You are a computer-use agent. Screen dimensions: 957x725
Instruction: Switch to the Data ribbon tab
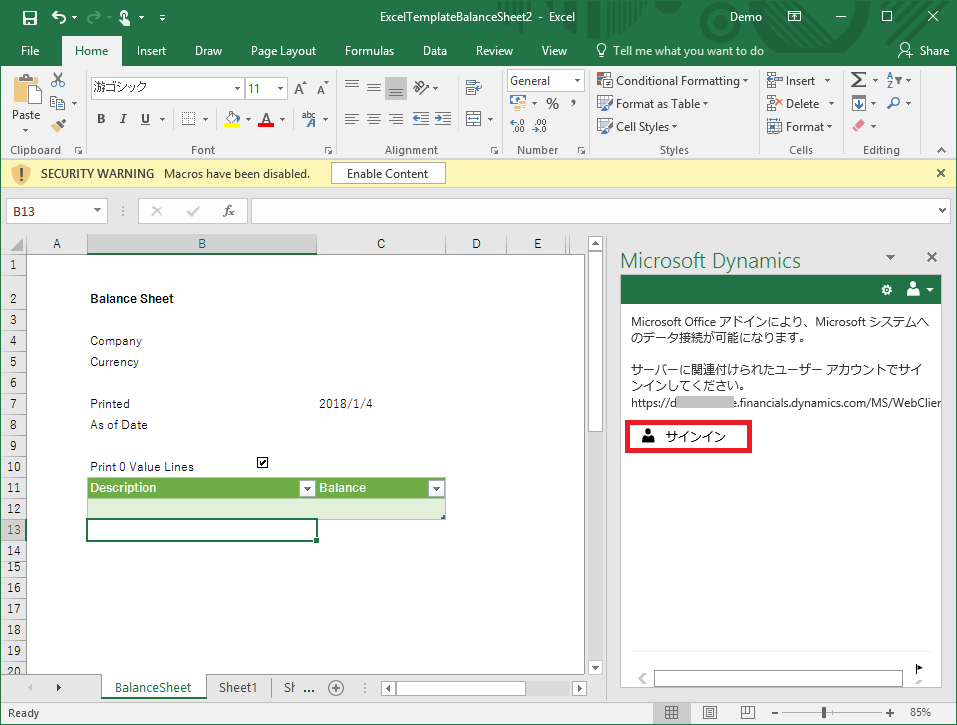[435, 51]
